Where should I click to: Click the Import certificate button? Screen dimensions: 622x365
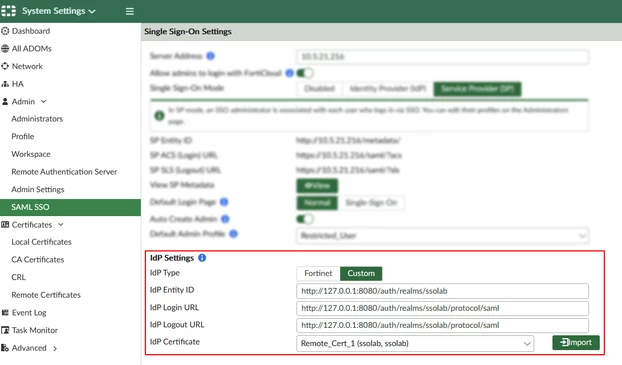(576, 342)
